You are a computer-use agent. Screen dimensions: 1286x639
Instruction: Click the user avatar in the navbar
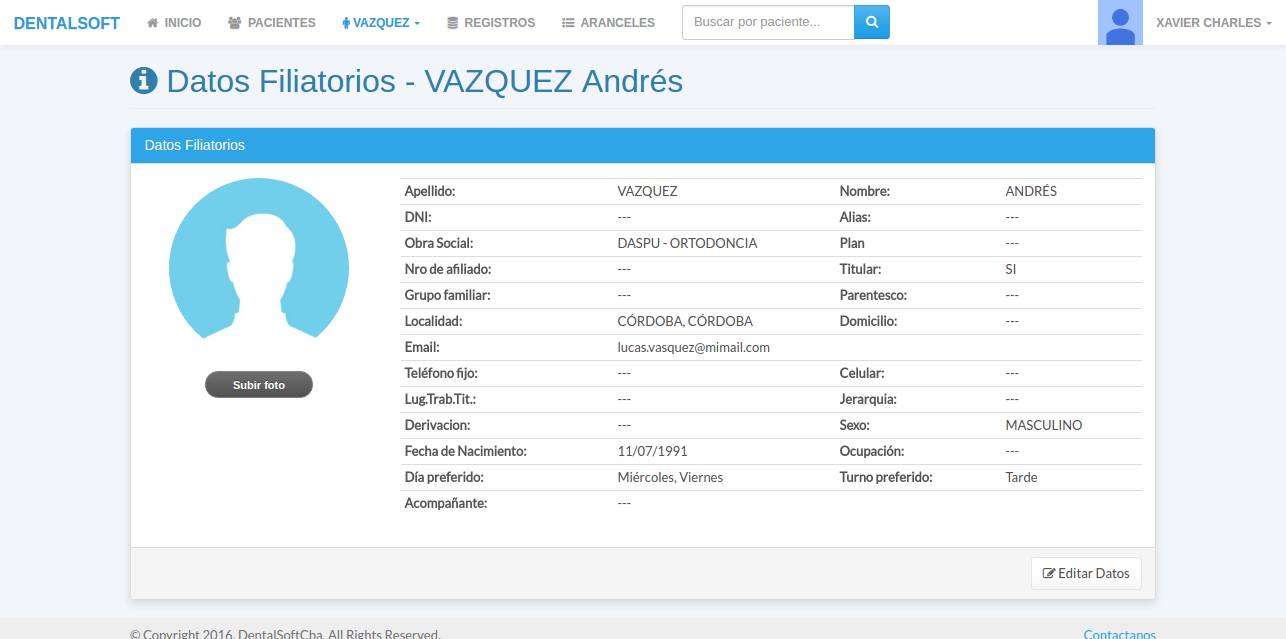point(1120,23)
